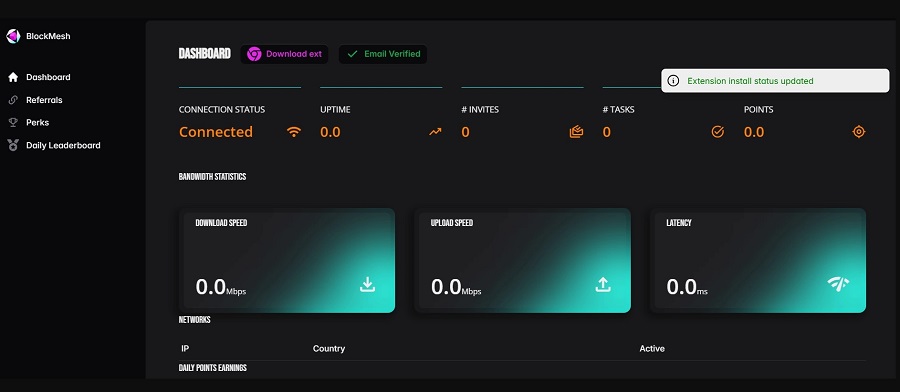This screenshot has width=900, height=392.
Task: Click the 0.0 Mbps download speed value
Action: [x=221, y=287]
